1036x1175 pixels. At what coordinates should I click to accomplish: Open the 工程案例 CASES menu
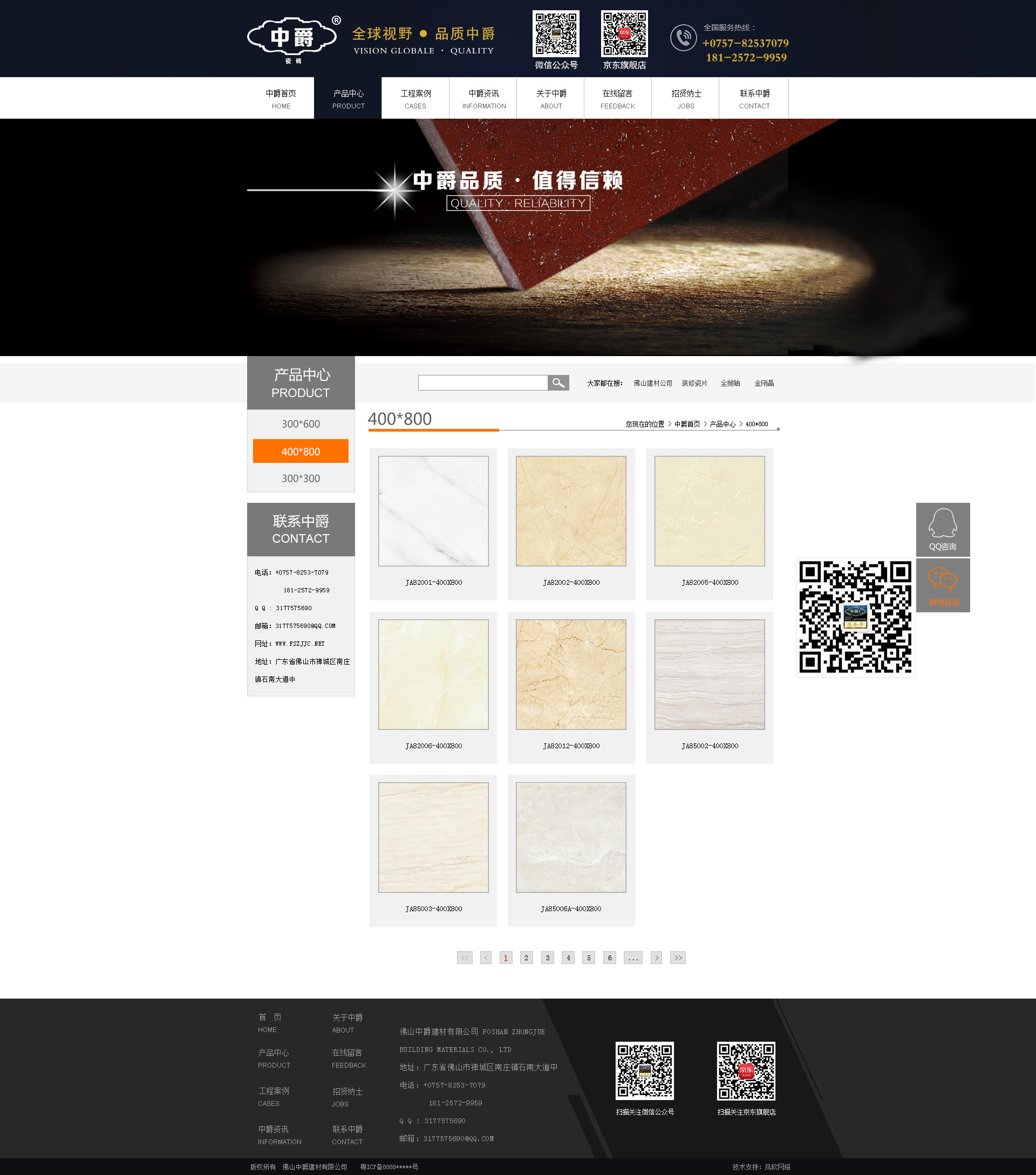click(x=415, y=98)
